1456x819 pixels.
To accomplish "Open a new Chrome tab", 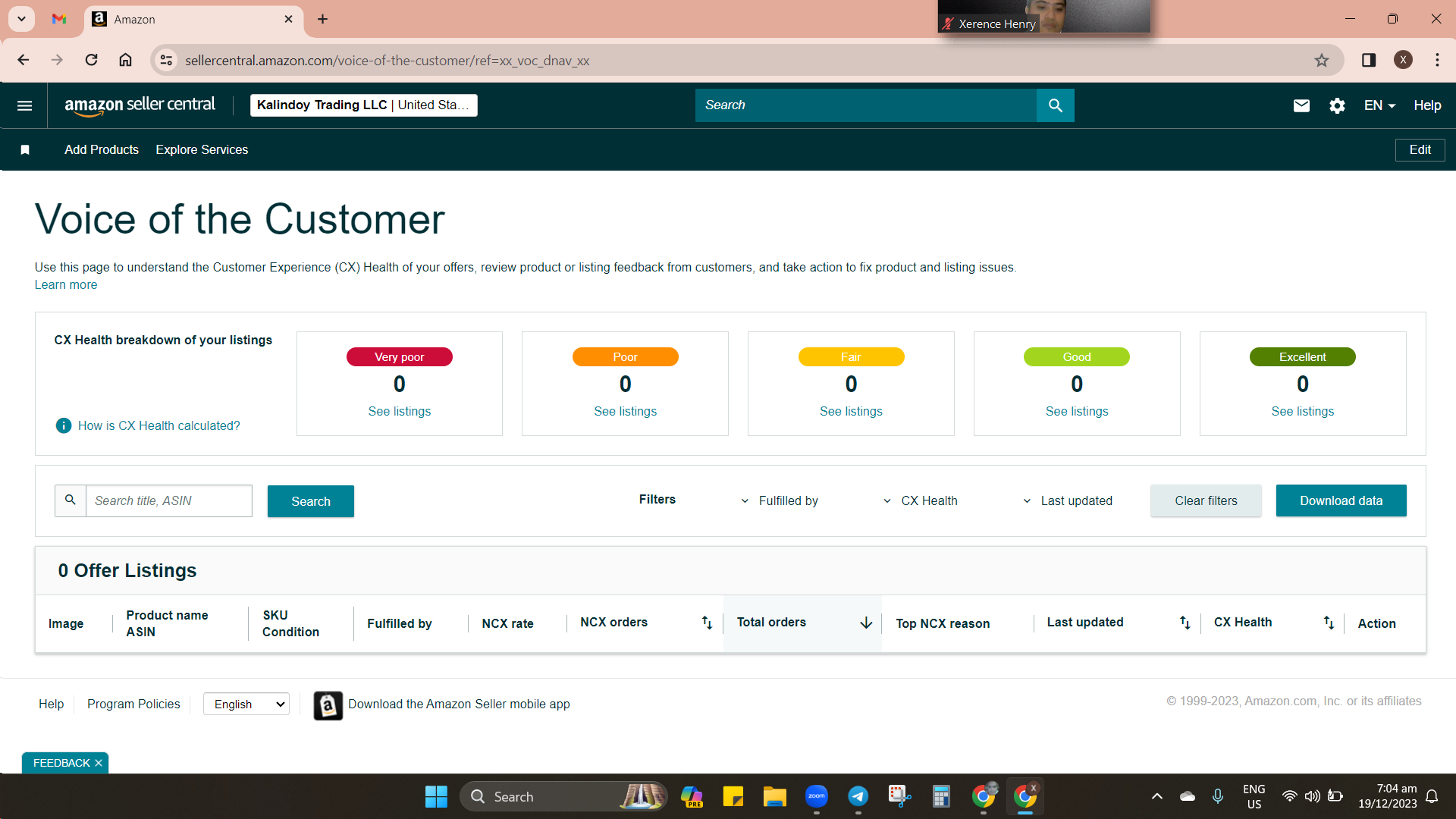I will click(322, 19).
